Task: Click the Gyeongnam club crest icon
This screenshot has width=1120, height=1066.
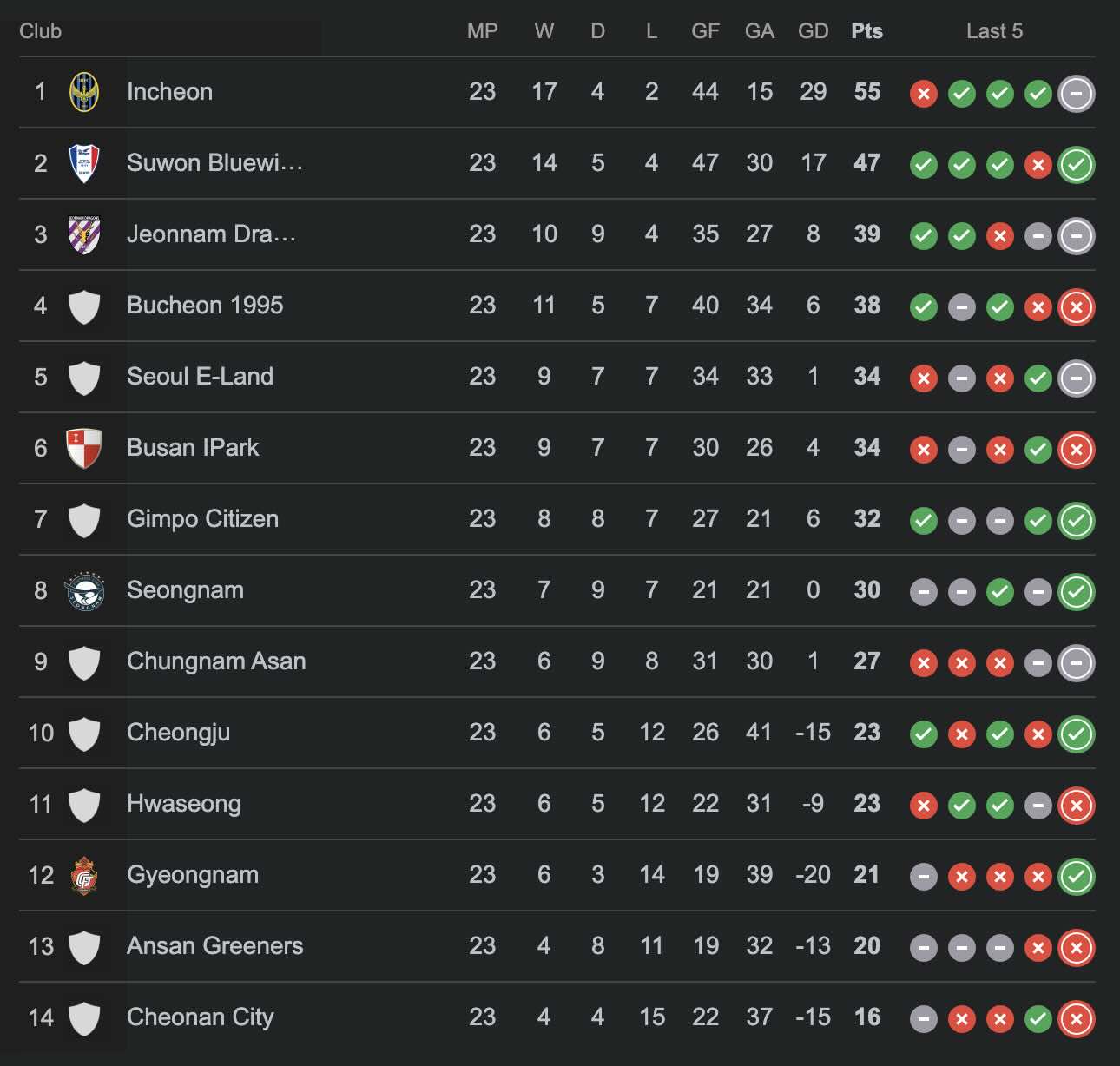Action: (84, 875)
